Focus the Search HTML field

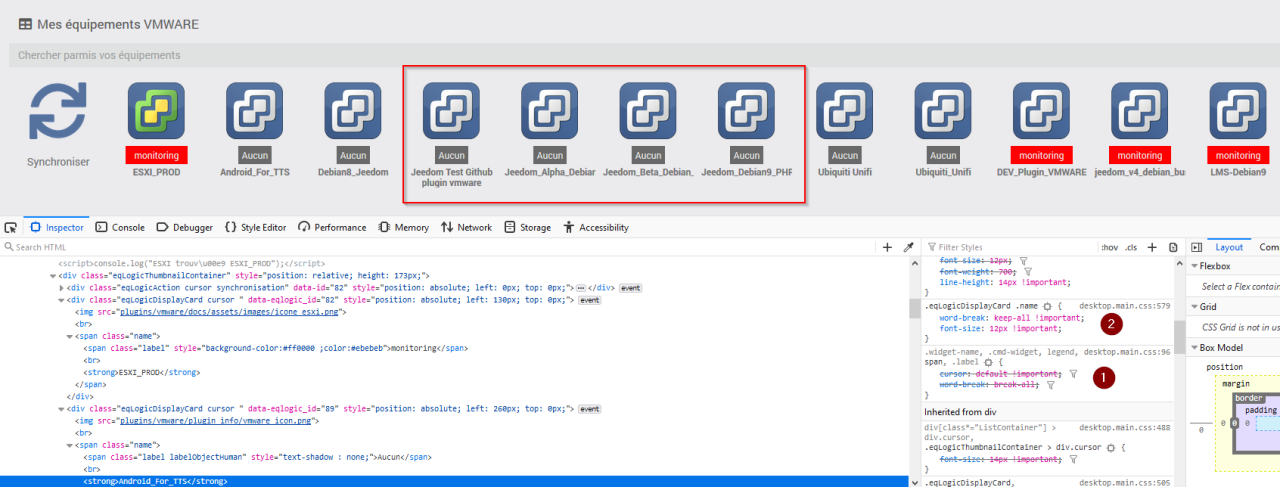[x=440, y=247]
